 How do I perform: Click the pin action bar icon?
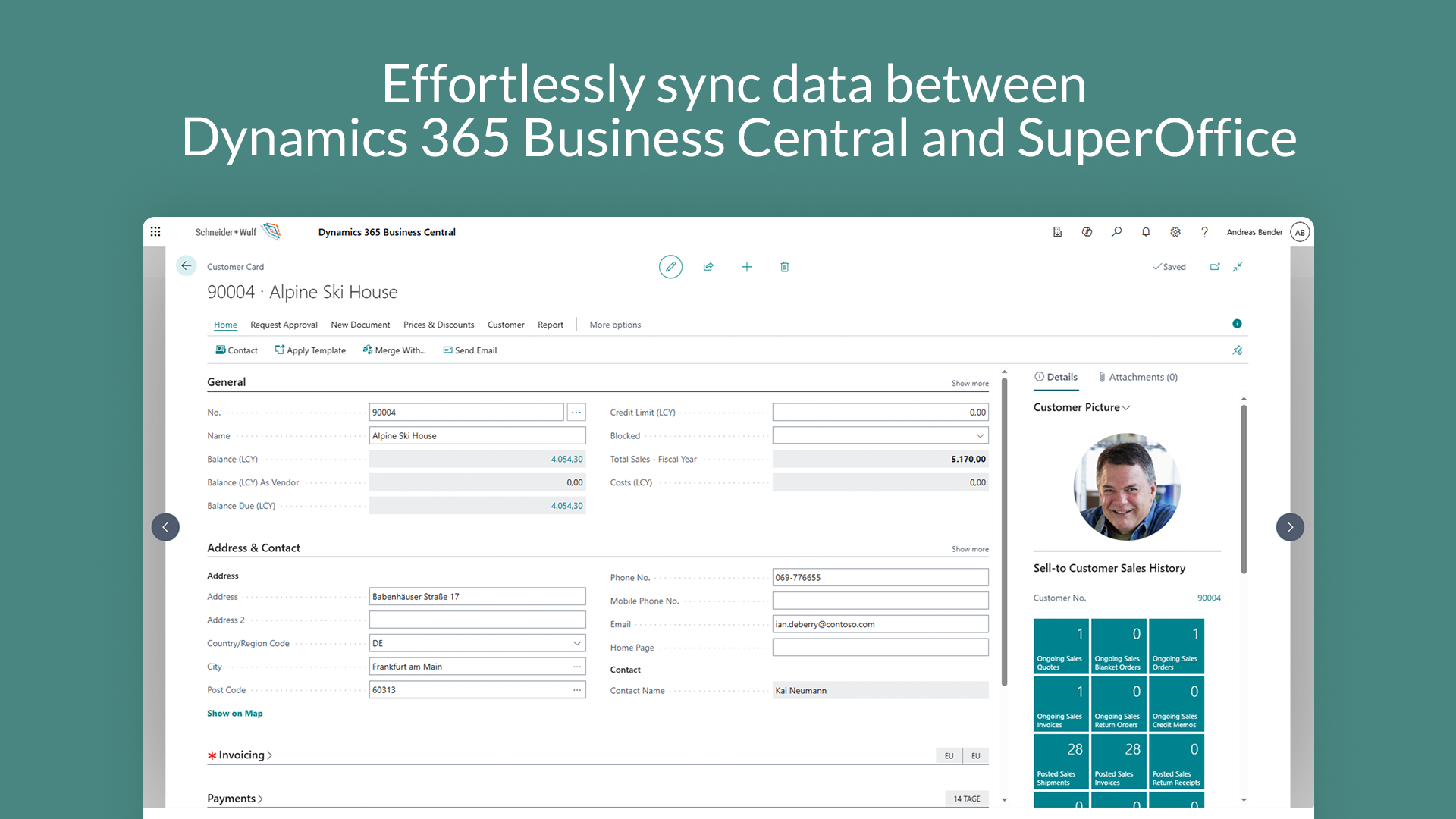coord(1238,350)
